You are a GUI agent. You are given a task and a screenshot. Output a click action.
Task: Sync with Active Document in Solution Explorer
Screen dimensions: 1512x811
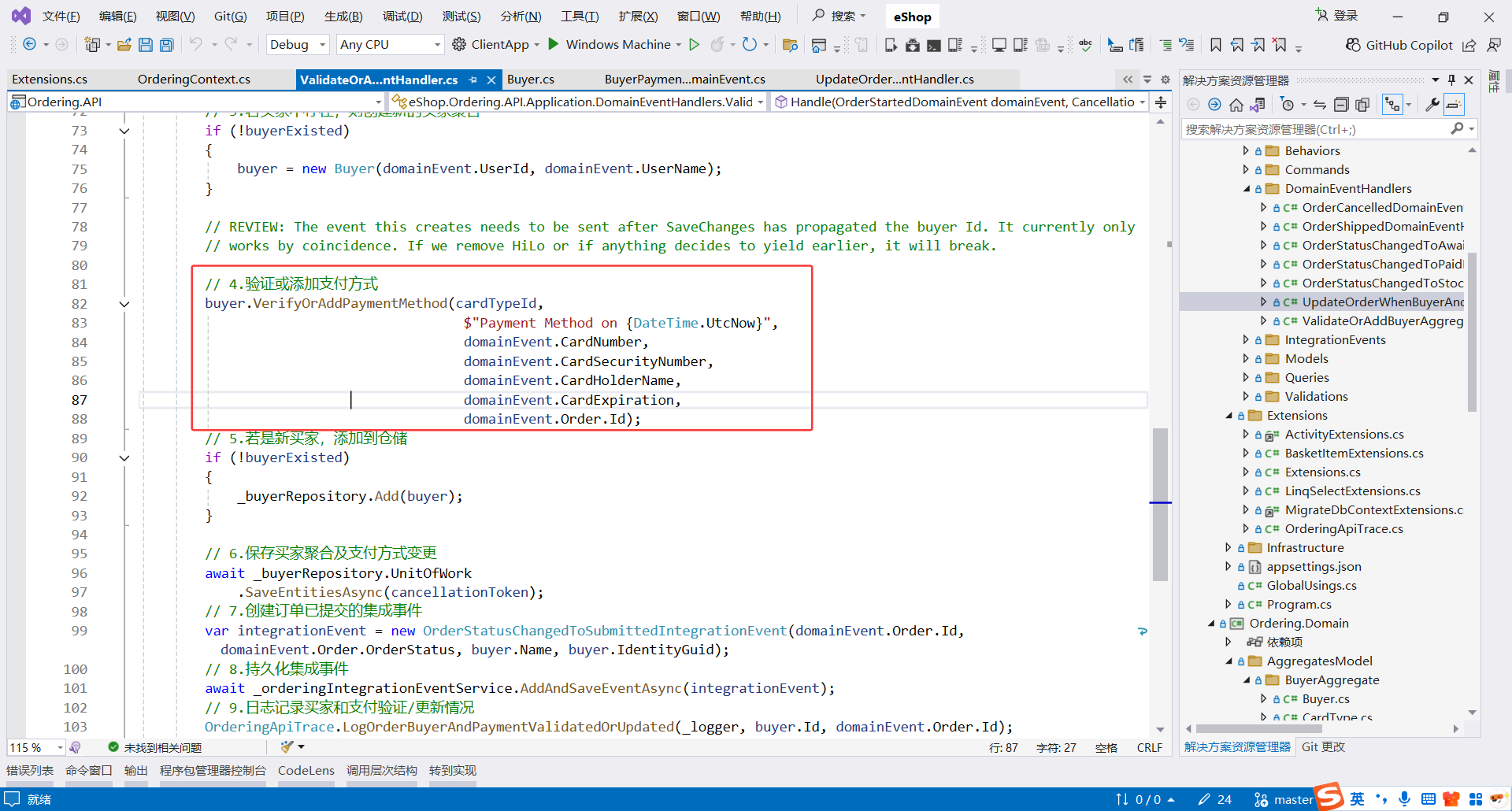coord(1321,104)
